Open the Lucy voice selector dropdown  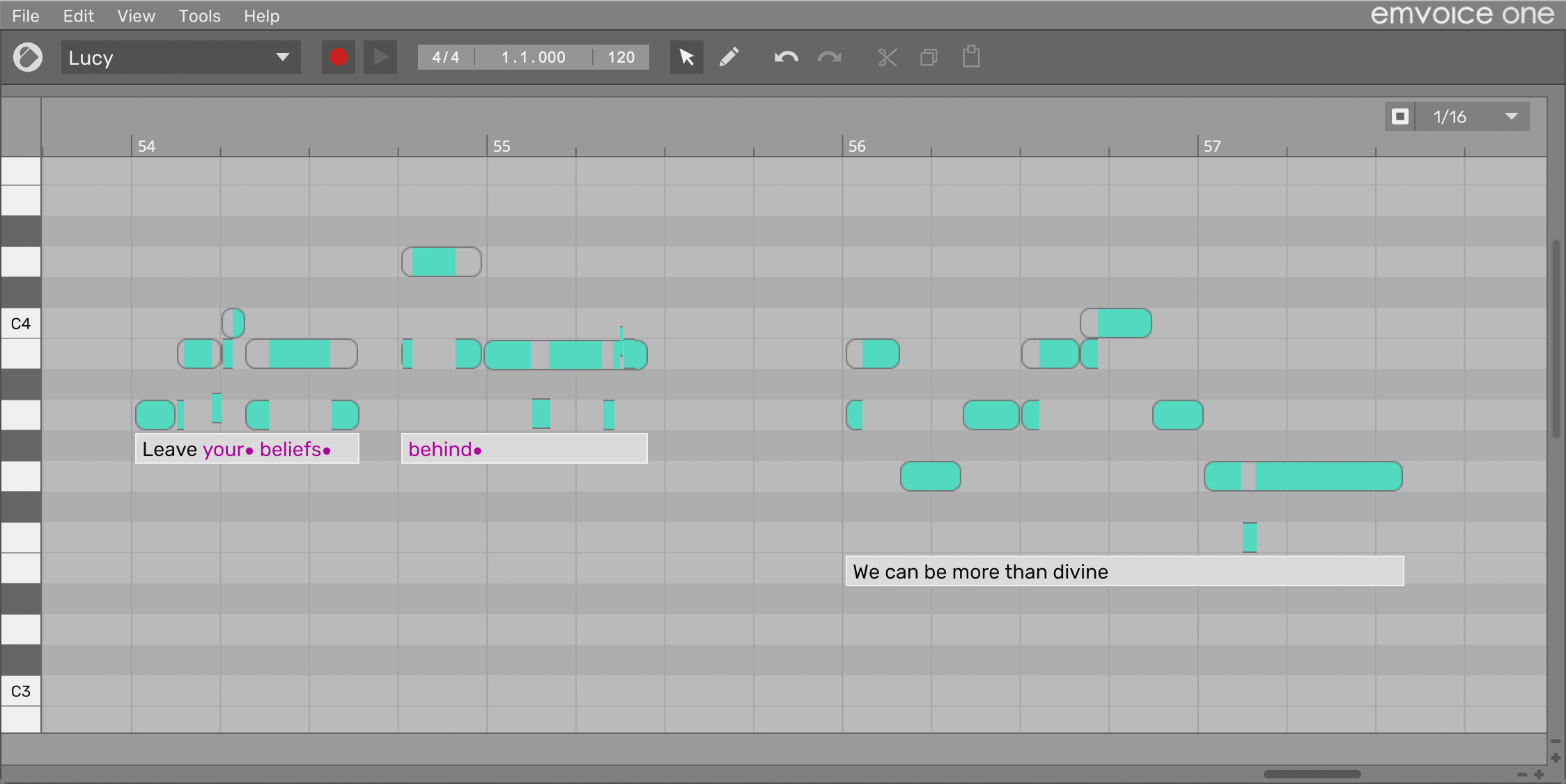[180, 57]
